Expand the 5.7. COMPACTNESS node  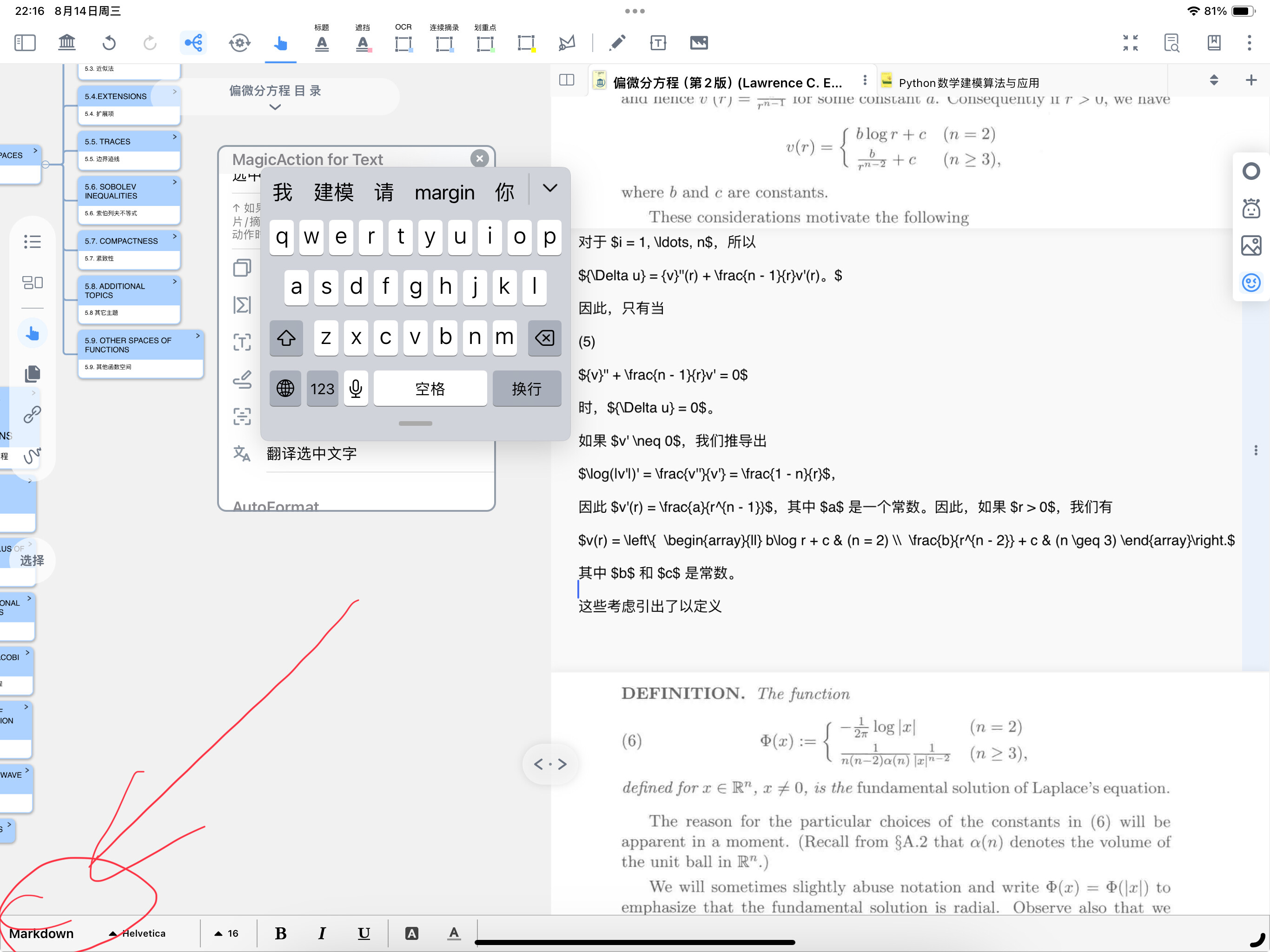(174, 236)
